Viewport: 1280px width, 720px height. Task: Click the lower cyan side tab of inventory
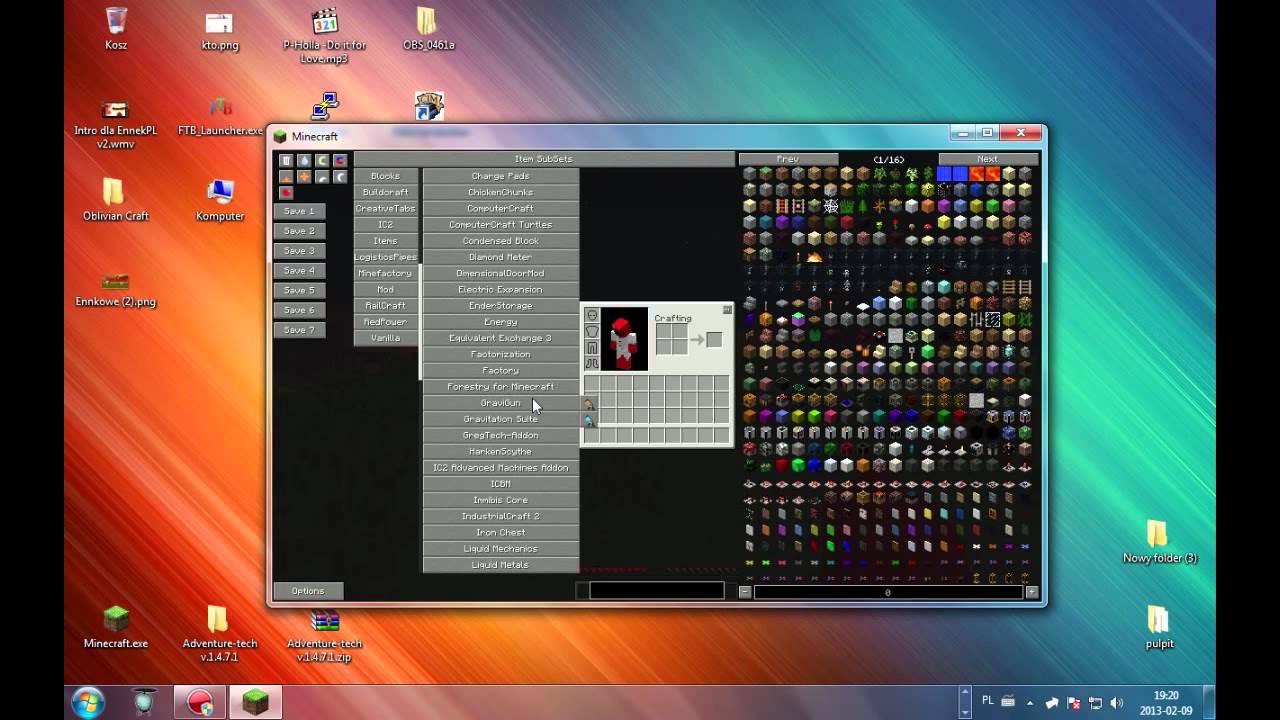(589, 421)
